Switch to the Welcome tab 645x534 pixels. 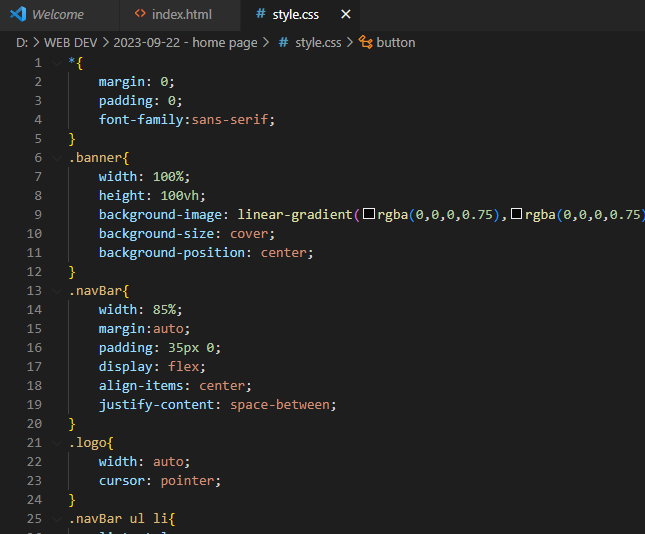59,15
